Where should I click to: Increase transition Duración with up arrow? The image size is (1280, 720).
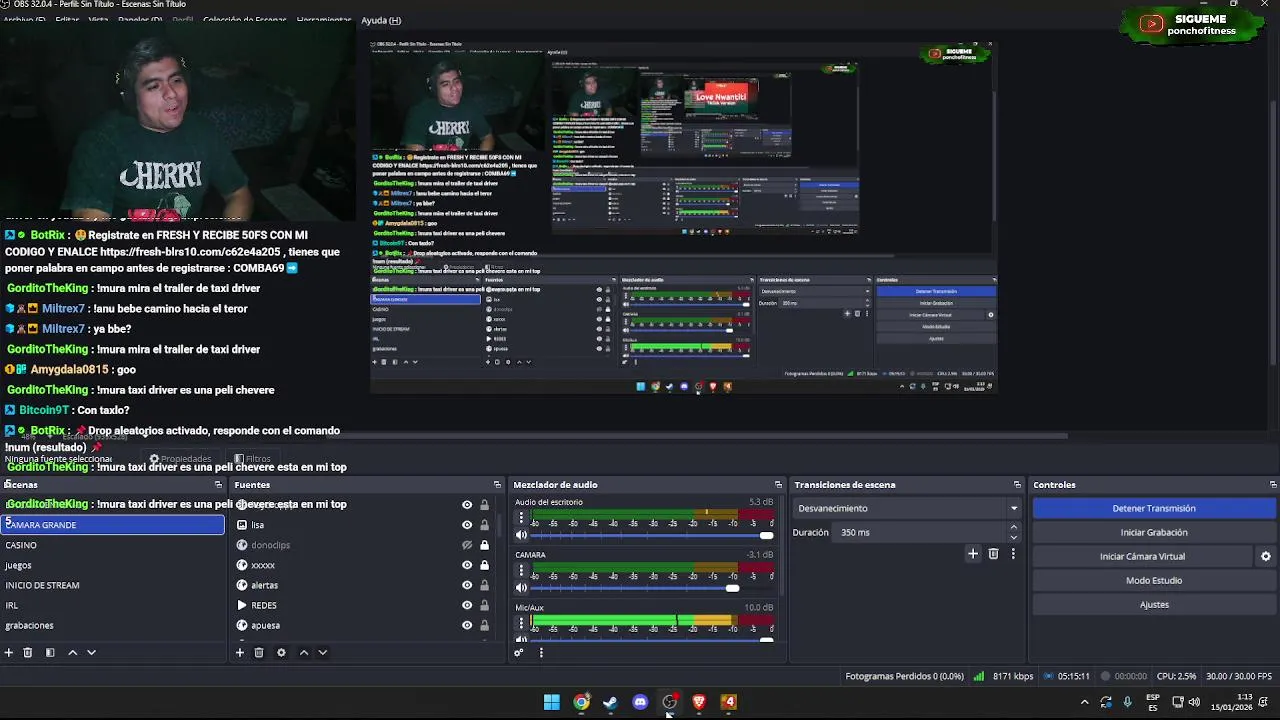1014,527
